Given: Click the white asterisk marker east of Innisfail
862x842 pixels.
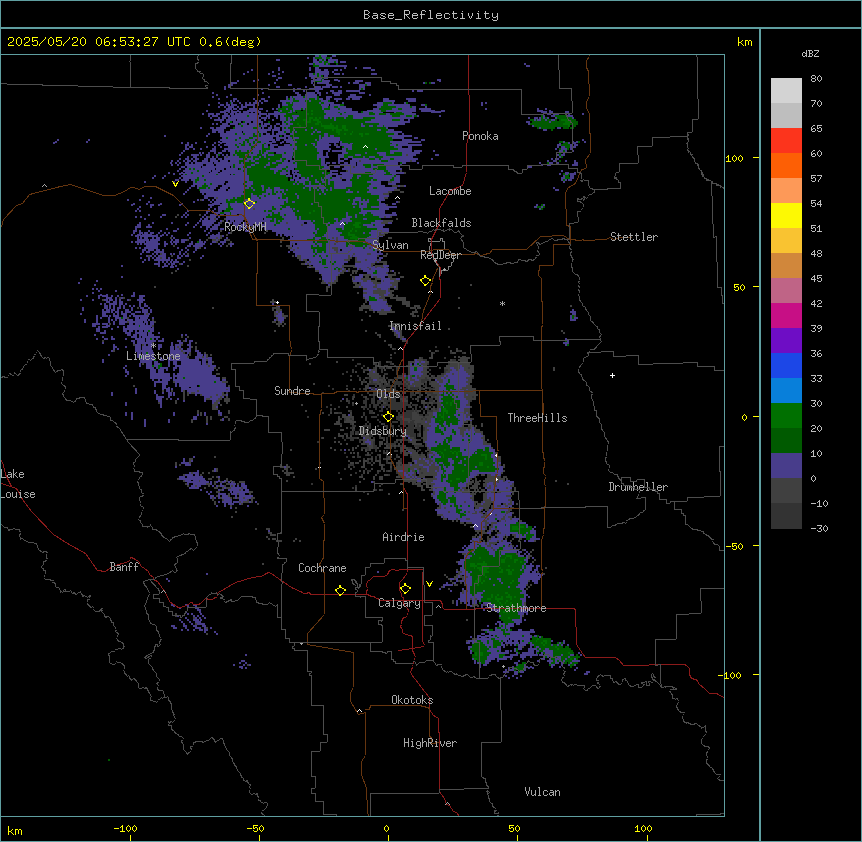Looking at the screenshot, I should 502,303.
